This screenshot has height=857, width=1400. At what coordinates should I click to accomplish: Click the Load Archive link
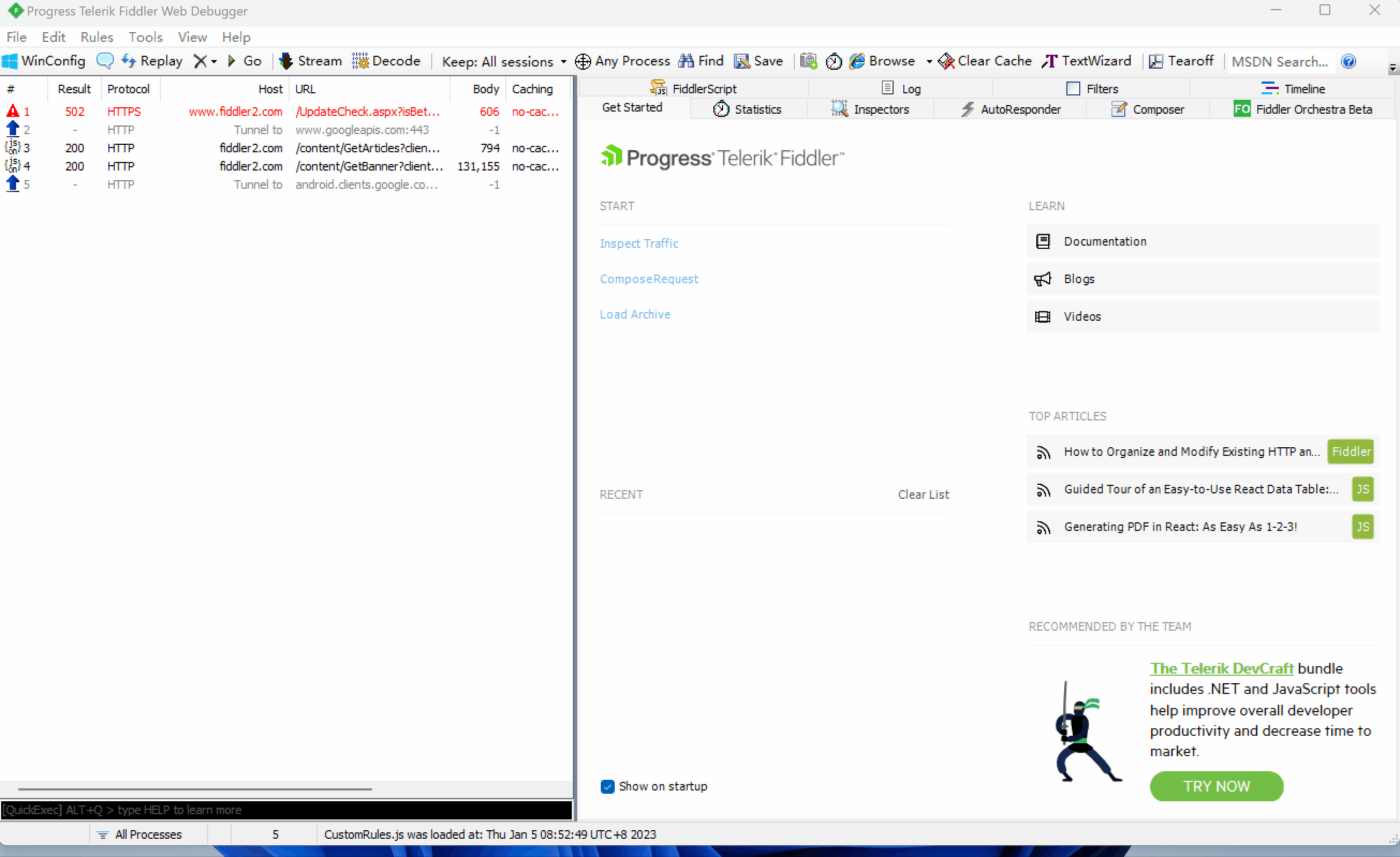coord(635,314)
